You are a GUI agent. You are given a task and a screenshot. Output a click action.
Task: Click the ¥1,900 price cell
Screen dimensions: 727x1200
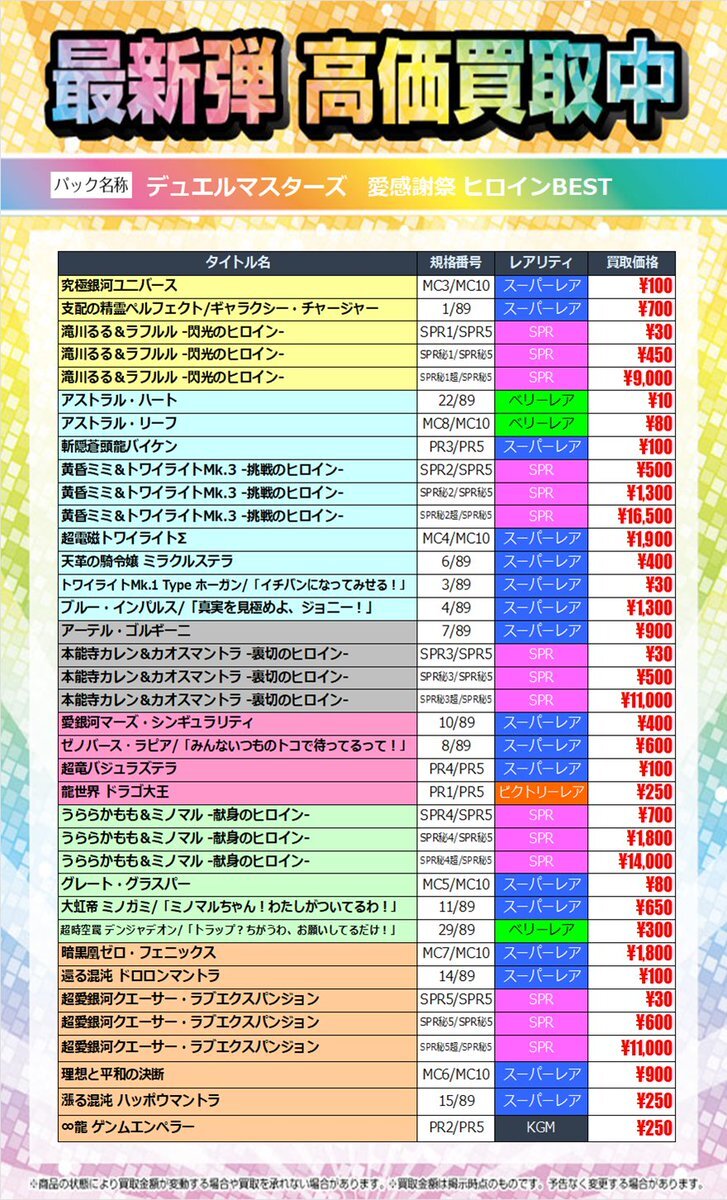632,539
